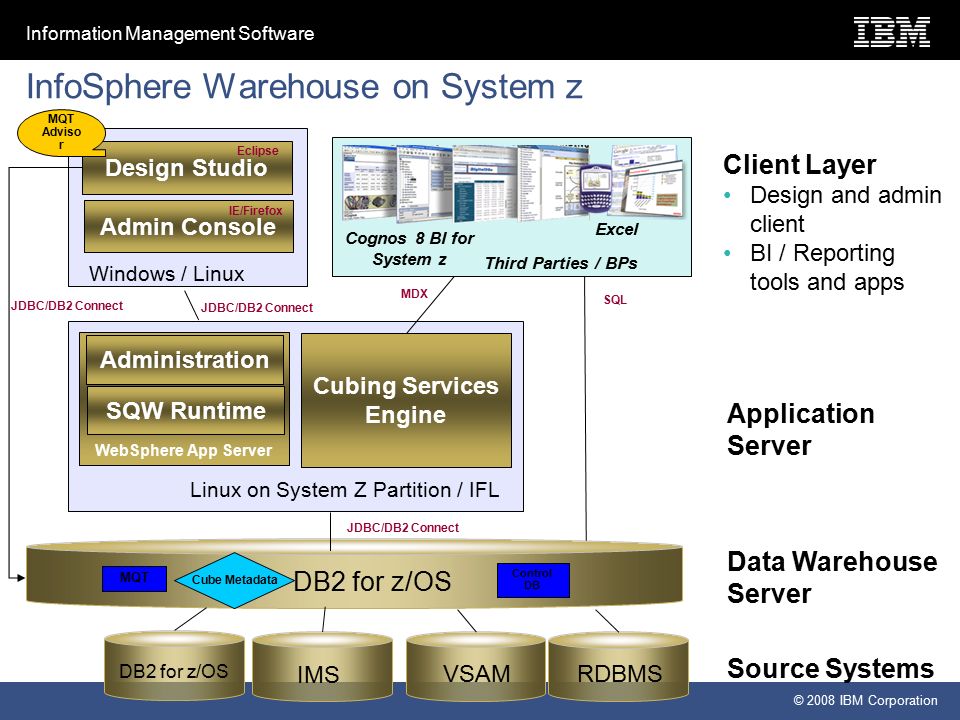Click the IBM logo
Screen dimensions: 960x720
pos(891,32)
